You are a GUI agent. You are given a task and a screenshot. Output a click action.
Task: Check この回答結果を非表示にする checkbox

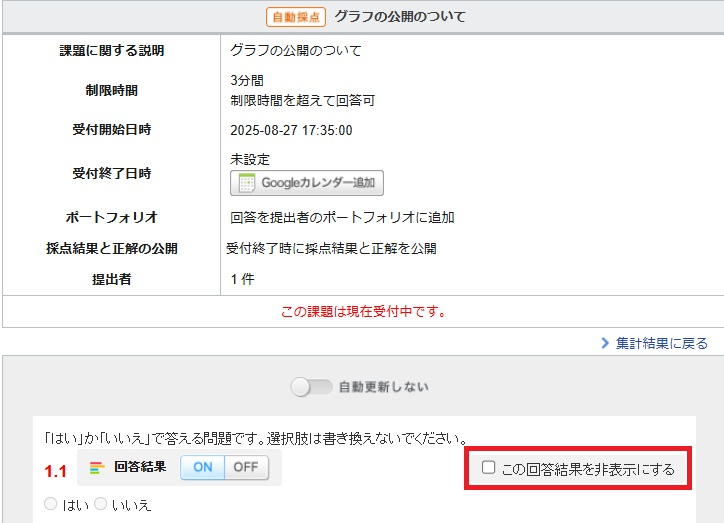point(488,468)
